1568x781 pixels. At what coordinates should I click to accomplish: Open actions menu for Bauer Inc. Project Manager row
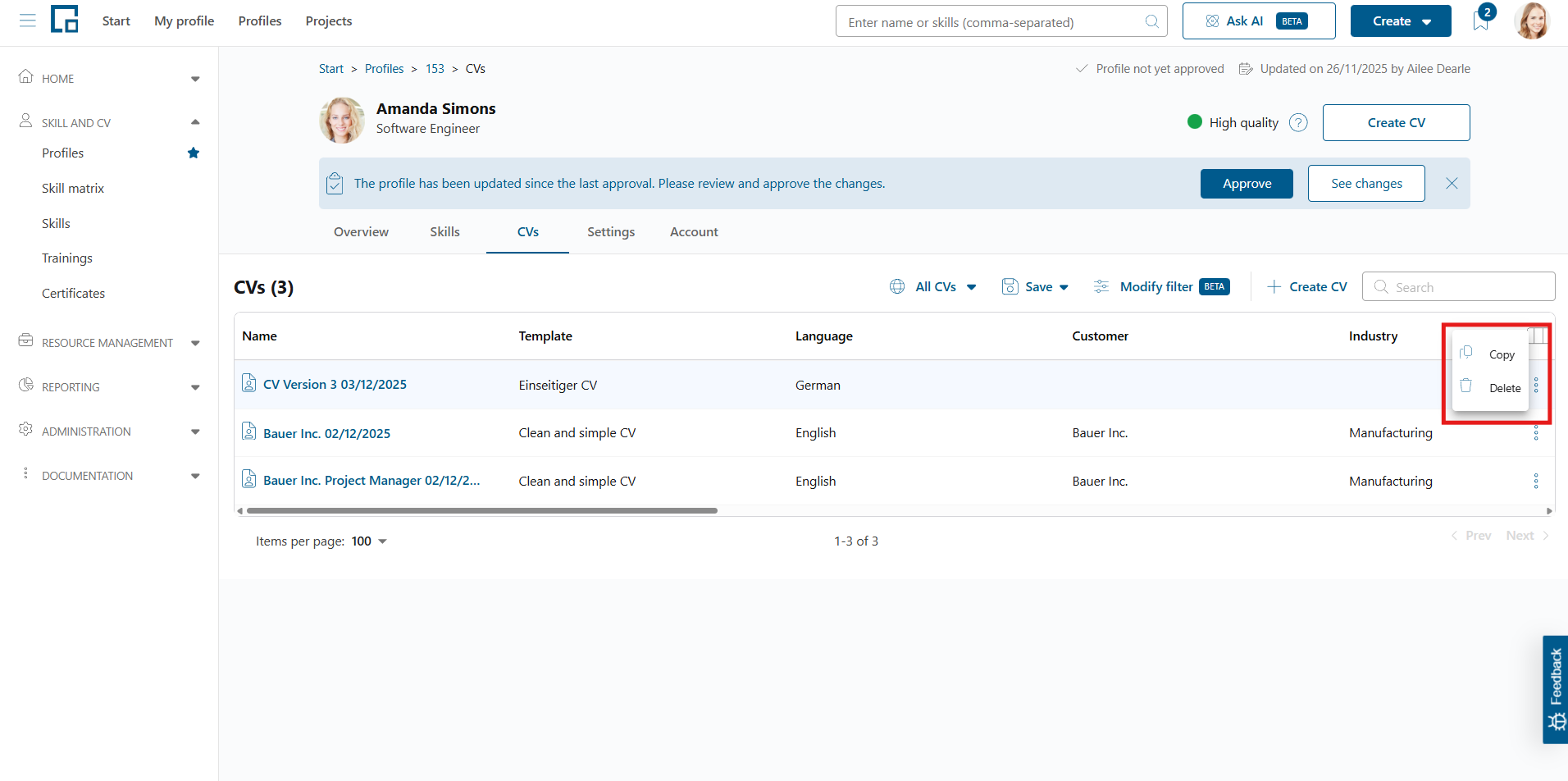pos(1536,481)
